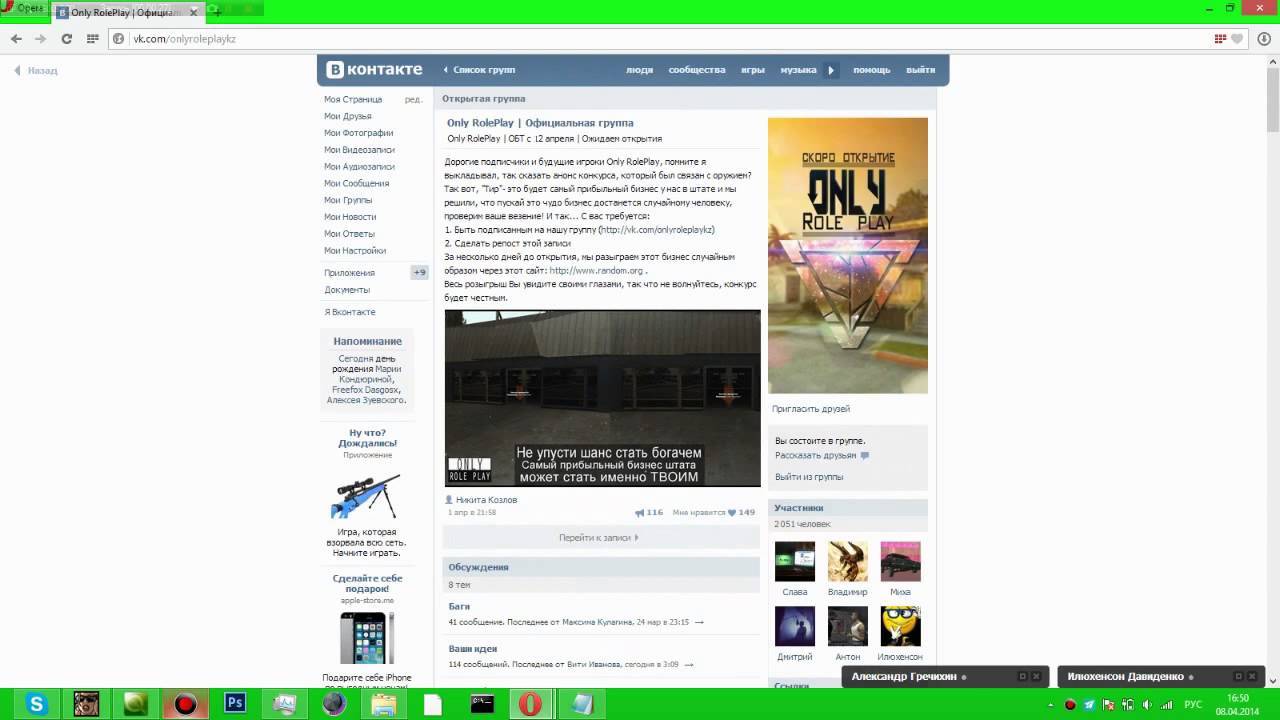Click Пригласить друзей link
The height and width of the screenshot is (720, 1280).
coord(811,409)
